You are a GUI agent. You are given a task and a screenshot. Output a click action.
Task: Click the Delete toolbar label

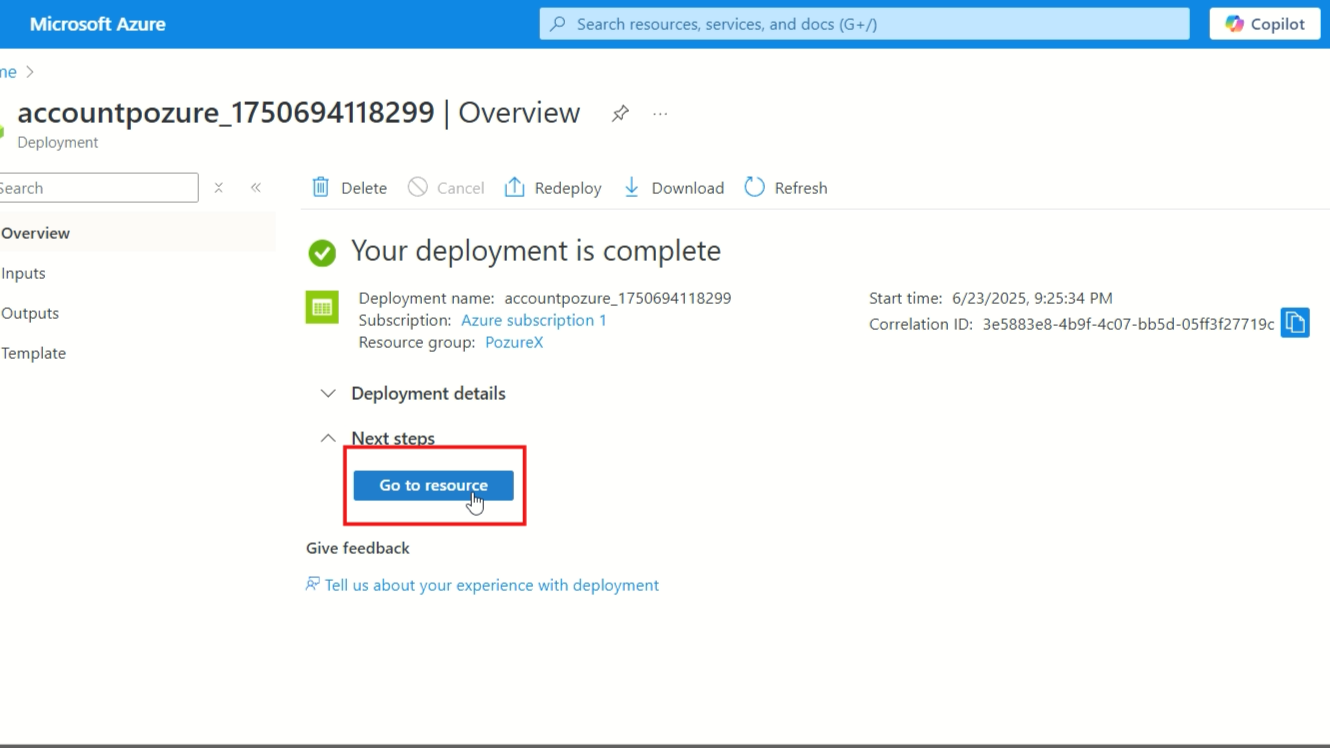[x=364, y=188]
